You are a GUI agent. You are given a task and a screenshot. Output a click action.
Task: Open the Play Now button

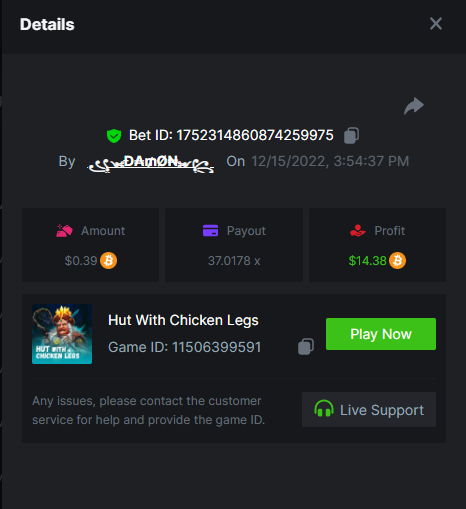point(381,334)
